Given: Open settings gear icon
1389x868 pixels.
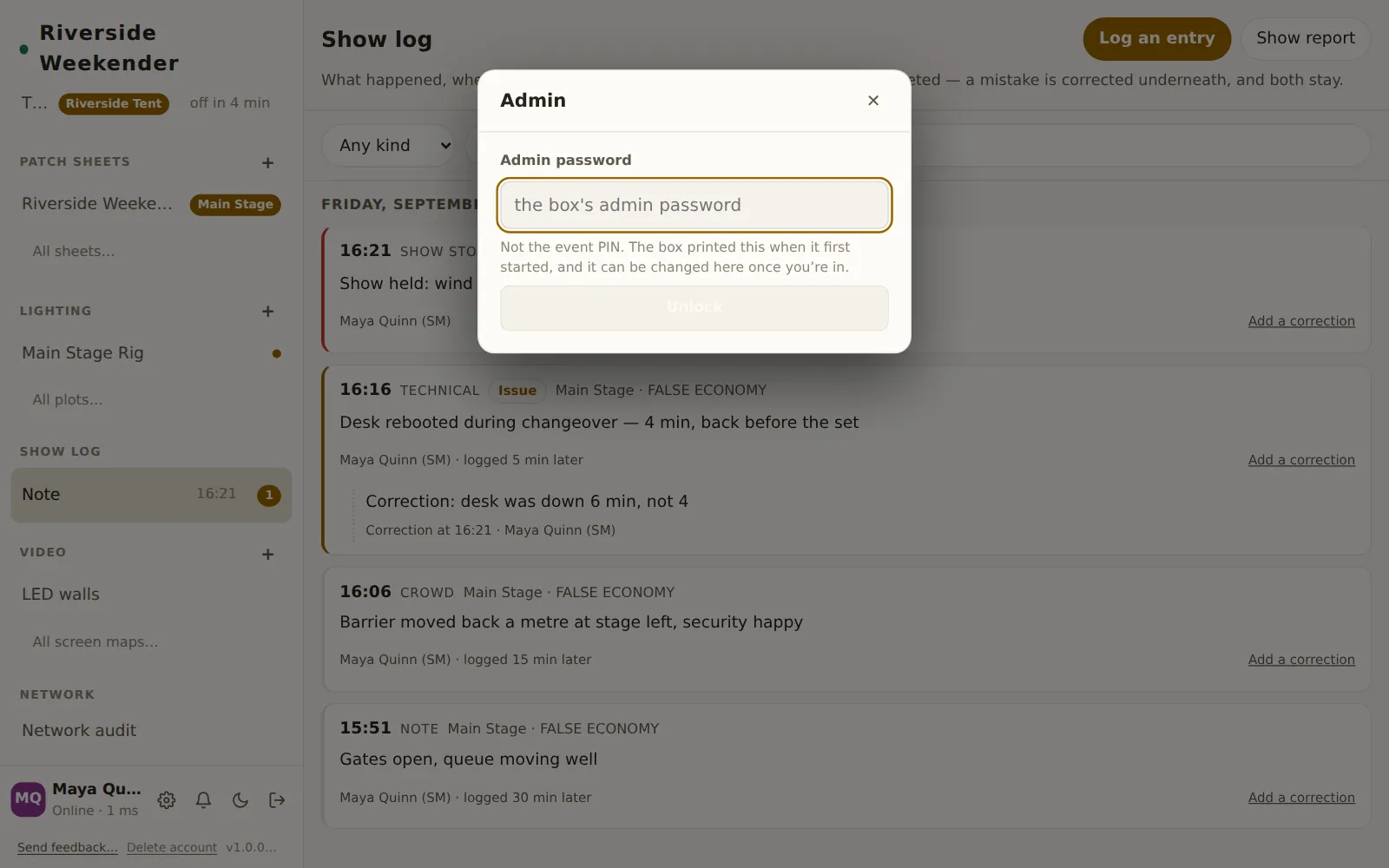Looking at the screenshot, I should tap(167, 800).
